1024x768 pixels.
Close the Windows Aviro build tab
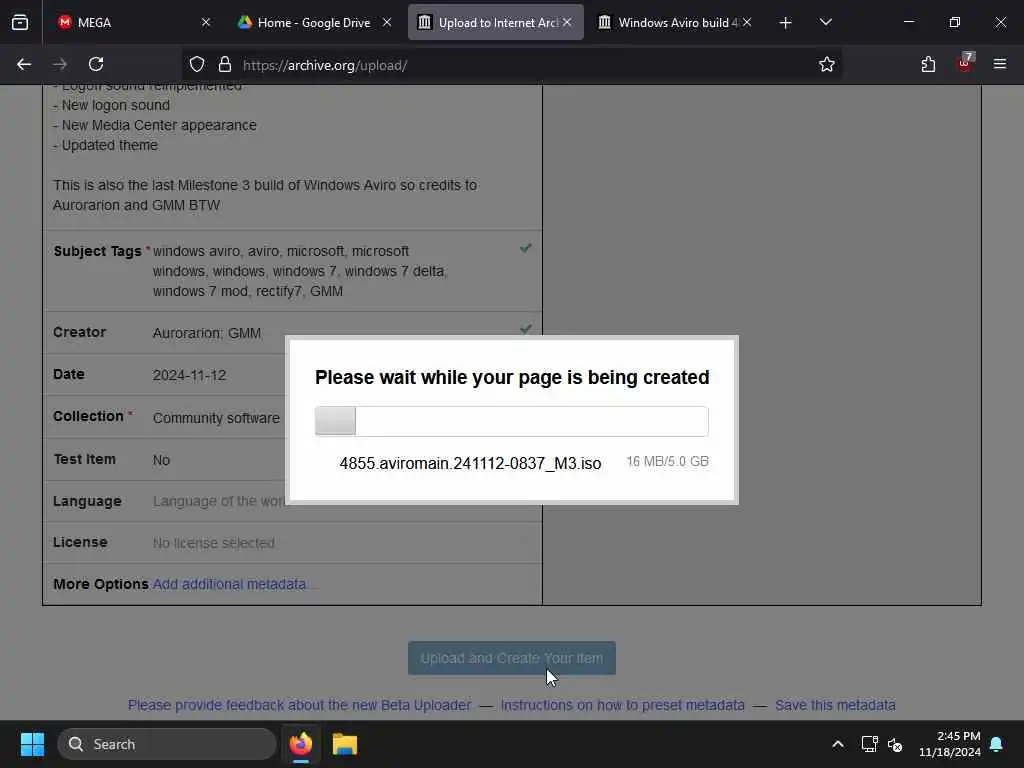tap(747, 22)
